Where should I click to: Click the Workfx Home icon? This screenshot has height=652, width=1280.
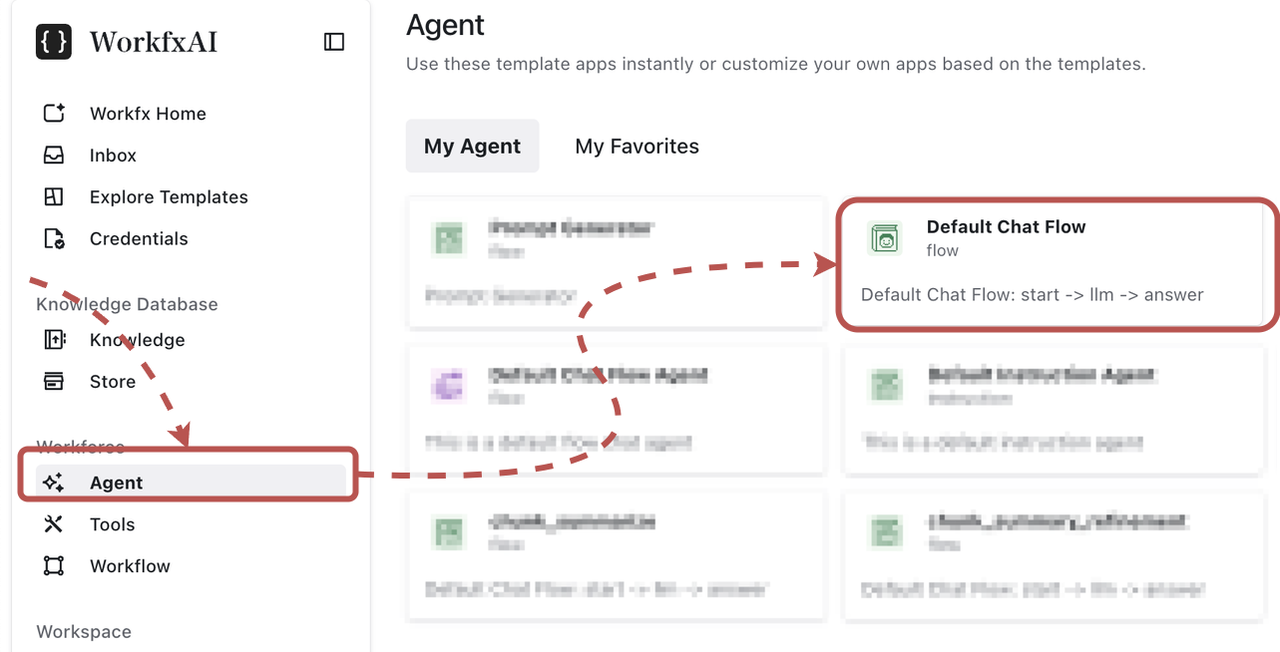point(54,114)
